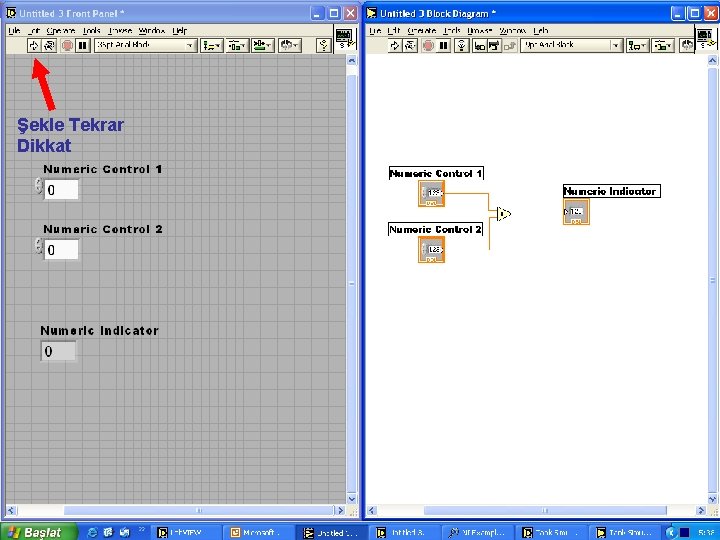720x540 pixels.
Task: Switch to NI Example Finder taskbar button
Action: pyautogui.click(x=476, y=532)
